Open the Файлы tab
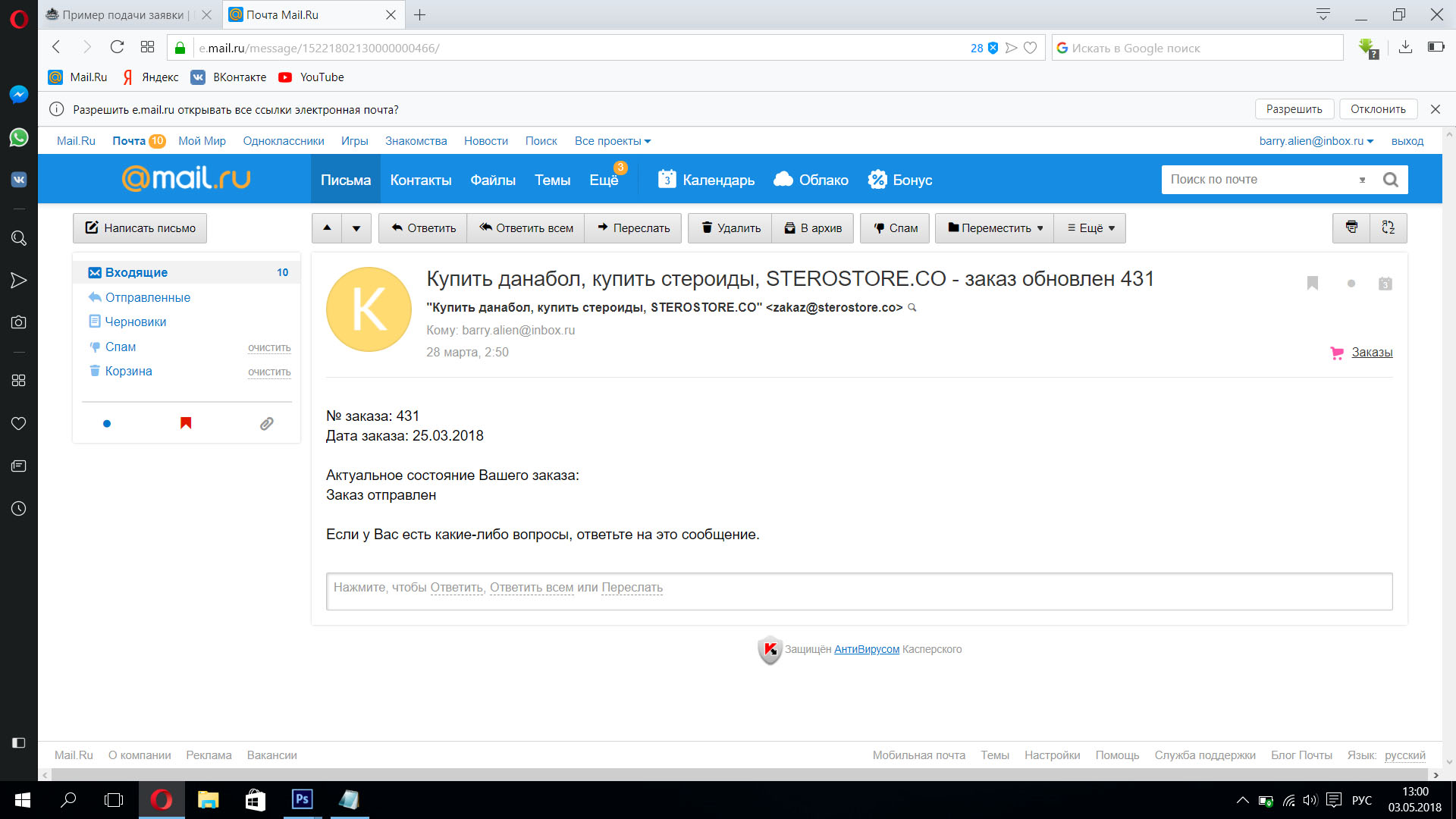1456x819 pixels. click(x=492, y=180)
